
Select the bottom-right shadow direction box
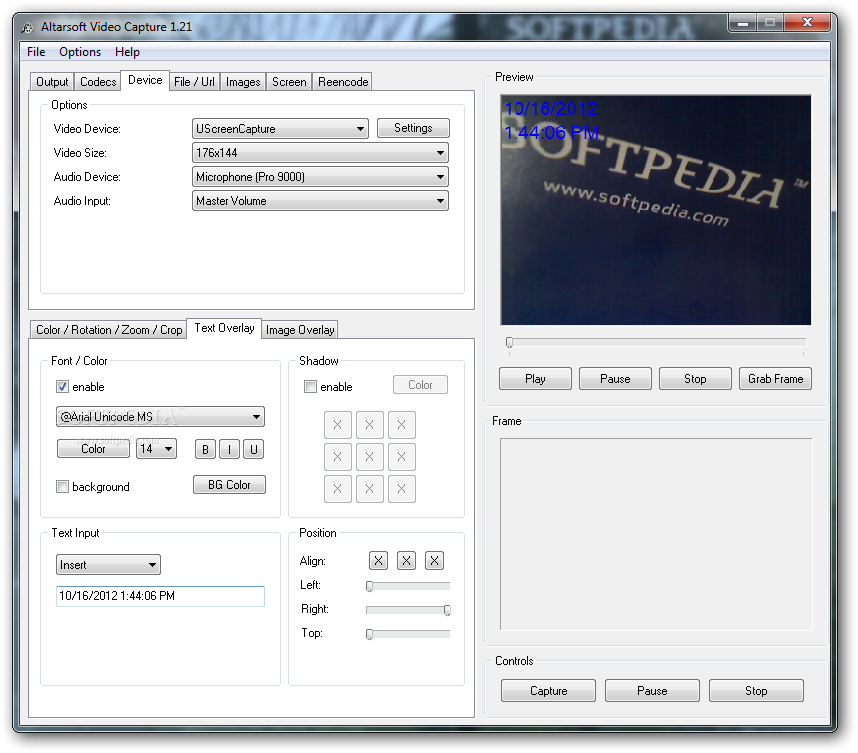(402, 489)
